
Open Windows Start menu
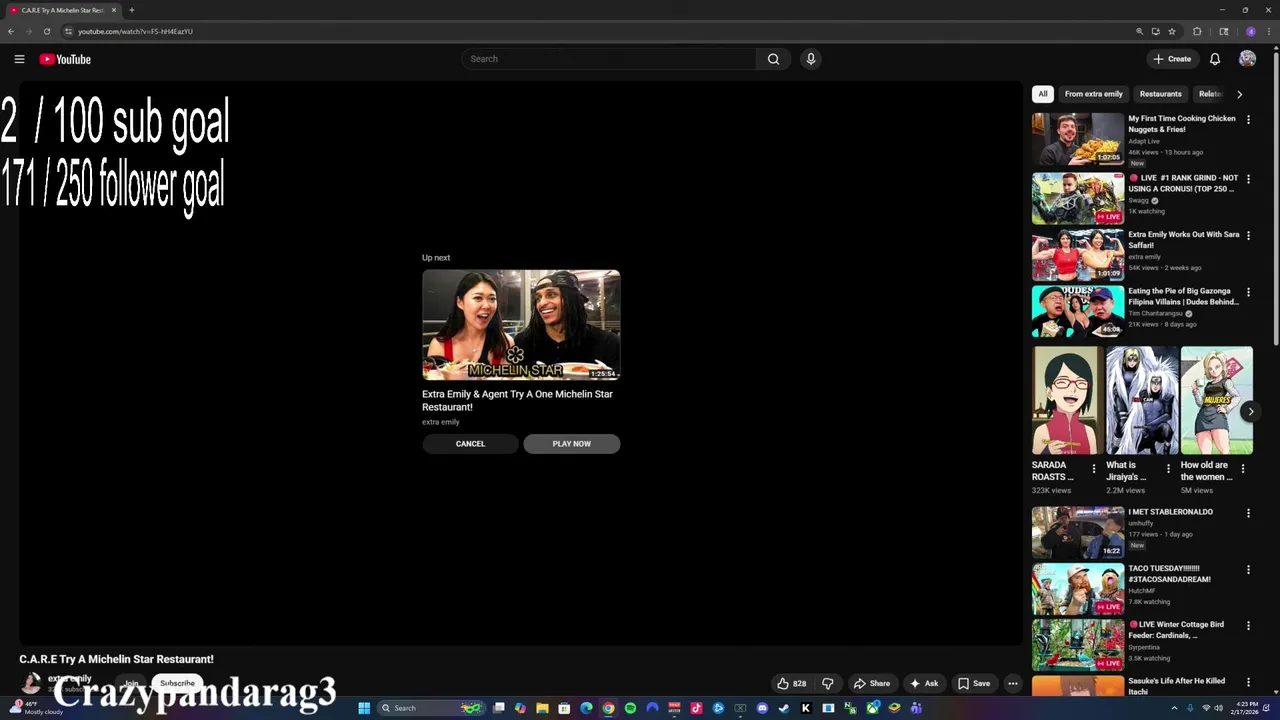[364, 708]
